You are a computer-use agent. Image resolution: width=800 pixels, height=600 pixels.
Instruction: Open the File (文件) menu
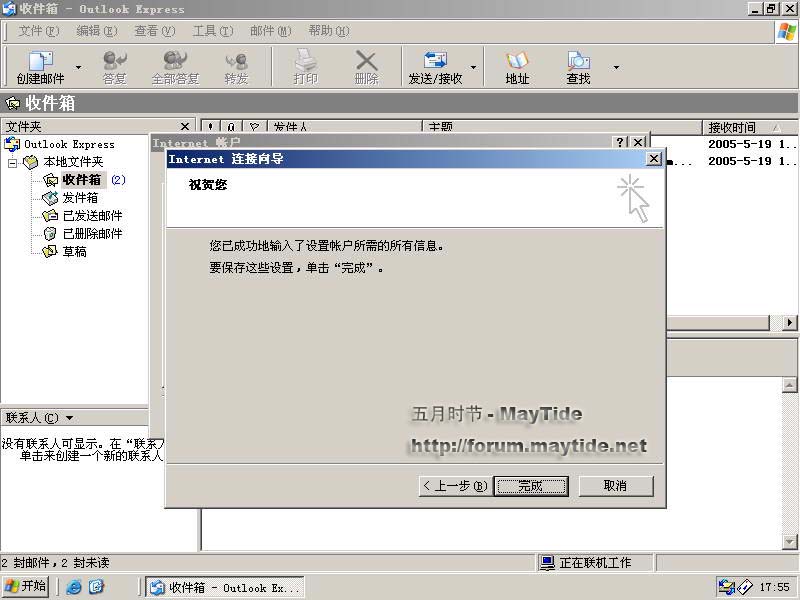(x=38, y=31)
